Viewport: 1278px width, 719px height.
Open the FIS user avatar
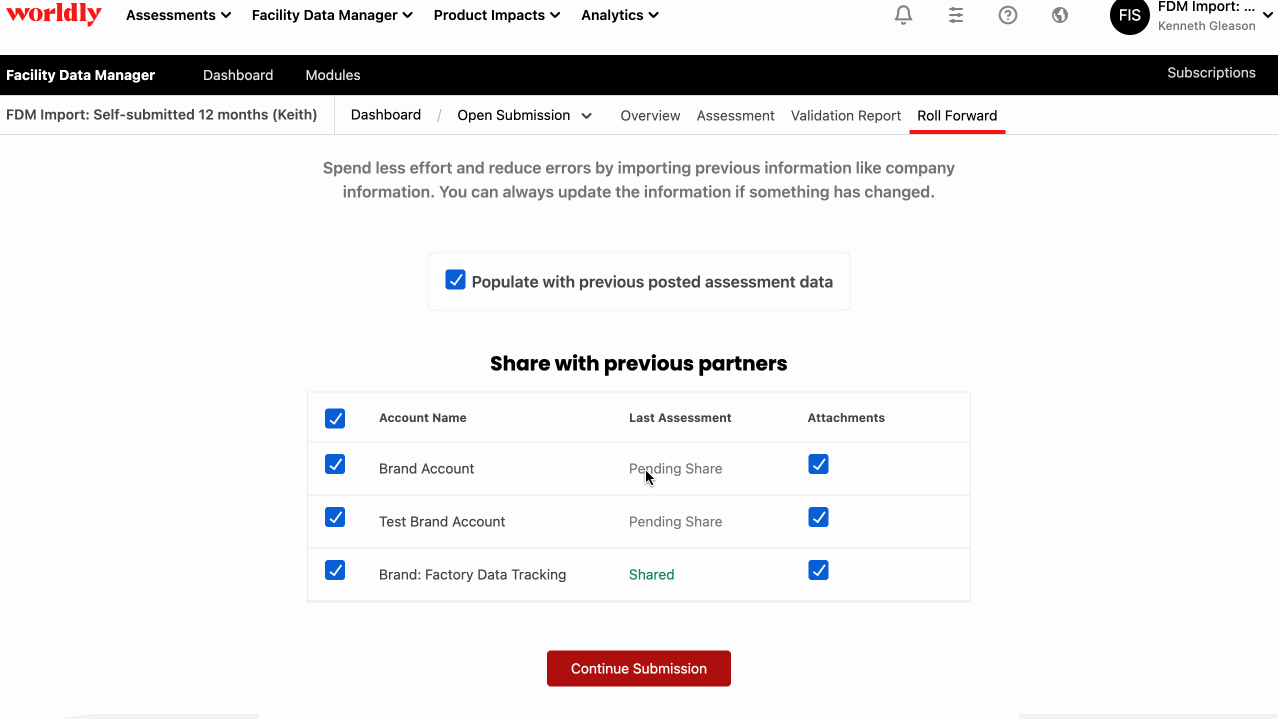pos(1130,15)
